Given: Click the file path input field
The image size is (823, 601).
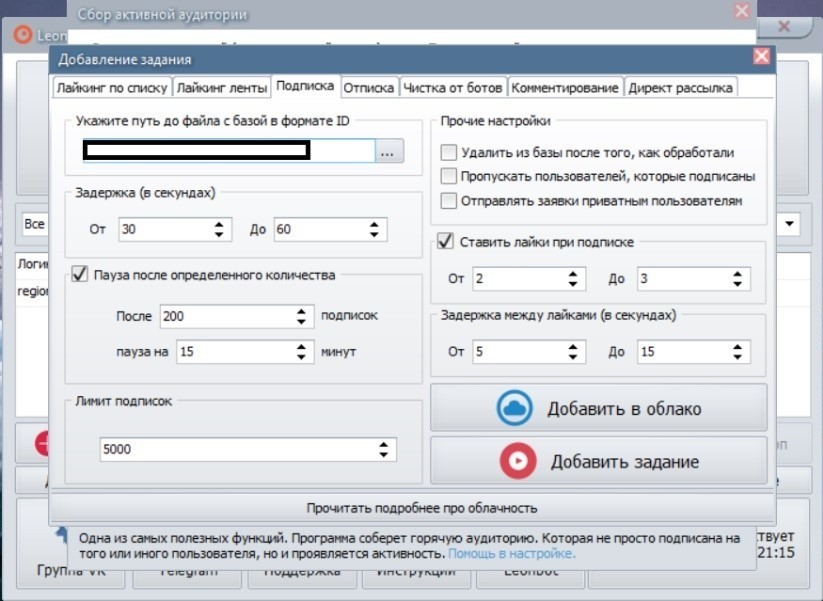Looking at the screenshot, I should click(229, 151).
